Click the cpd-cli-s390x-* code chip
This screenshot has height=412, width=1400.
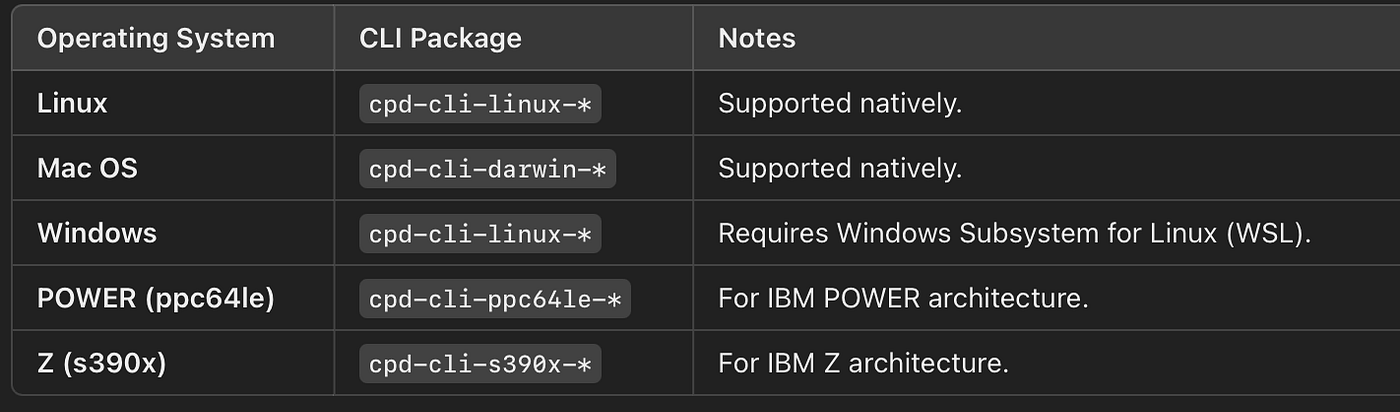tap(481, 363)
